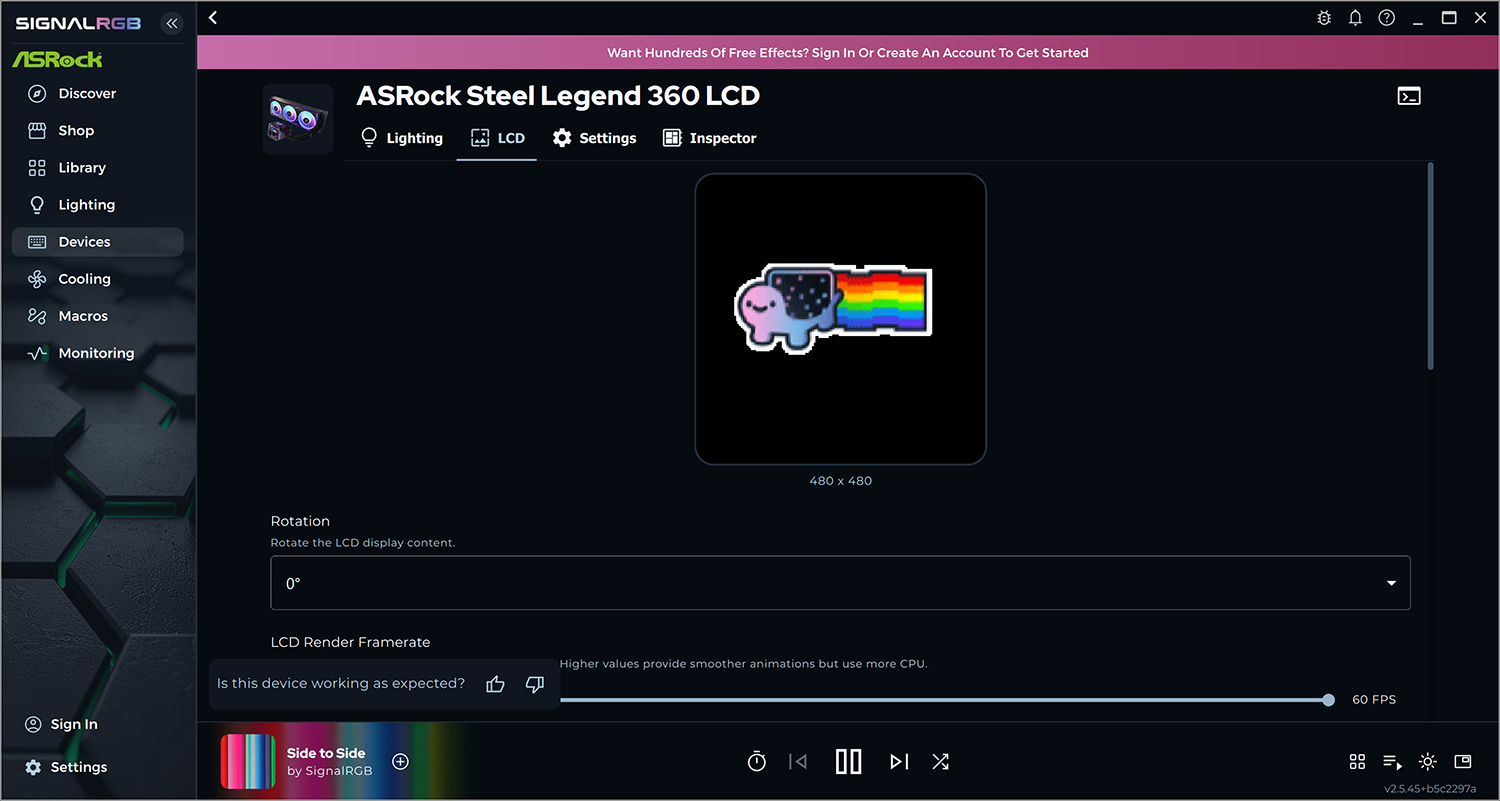Pause the current effect playback
Image resolution: width=1500 pixels, height=801 pixels.
(848, 762)
